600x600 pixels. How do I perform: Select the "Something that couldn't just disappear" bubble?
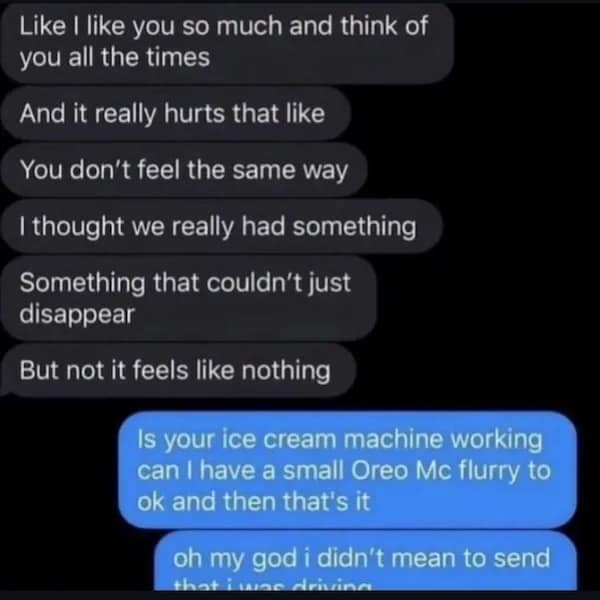point(186,298)
